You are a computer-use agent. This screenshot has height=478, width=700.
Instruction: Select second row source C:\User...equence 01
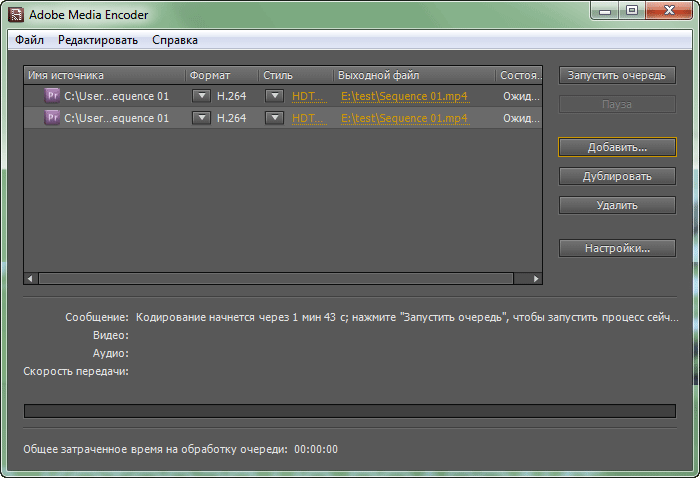(x=117, y=118)
